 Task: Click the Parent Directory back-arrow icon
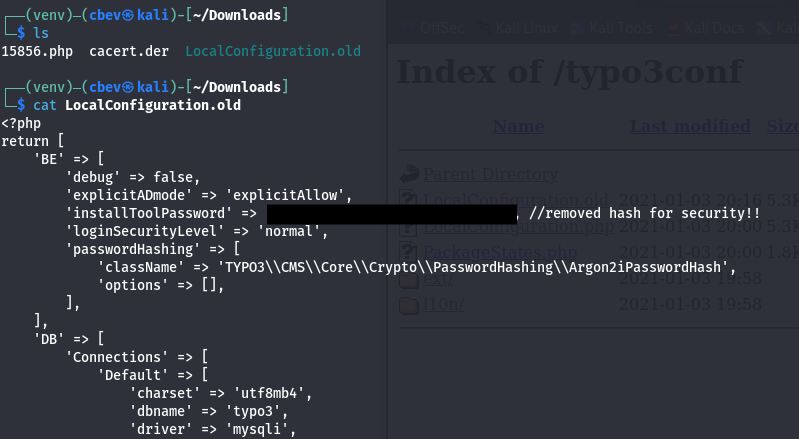[409, 173]
